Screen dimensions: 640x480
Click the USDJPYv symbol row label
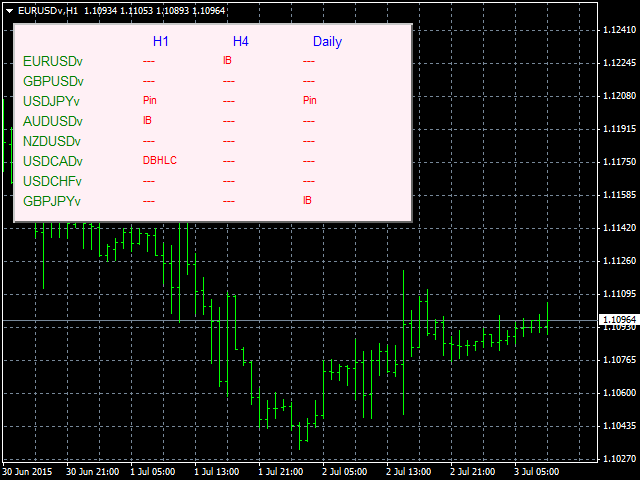(x=51, y=101)
